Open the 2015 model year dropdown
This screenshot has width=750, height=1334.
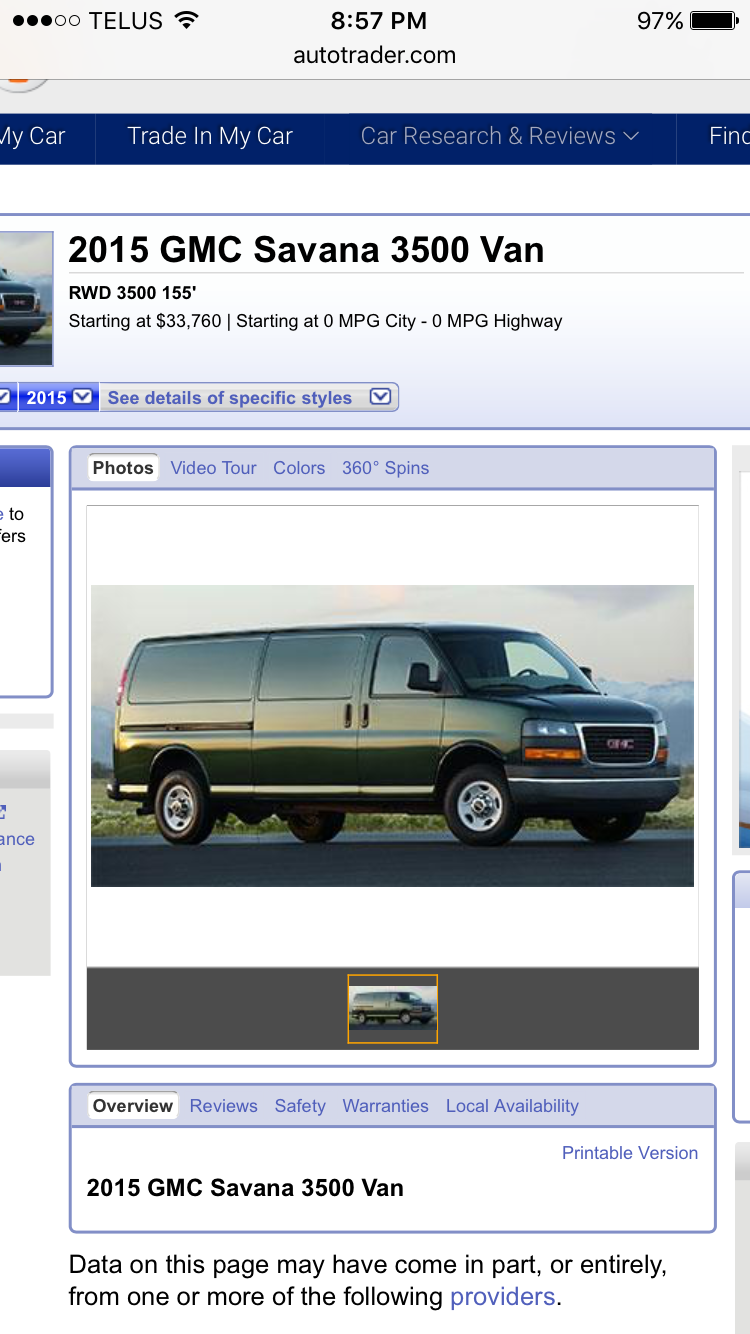pos(58,398)
